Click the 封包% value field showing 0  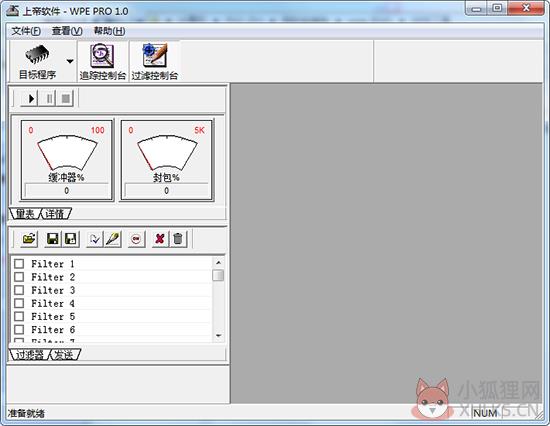coord(167,191)
